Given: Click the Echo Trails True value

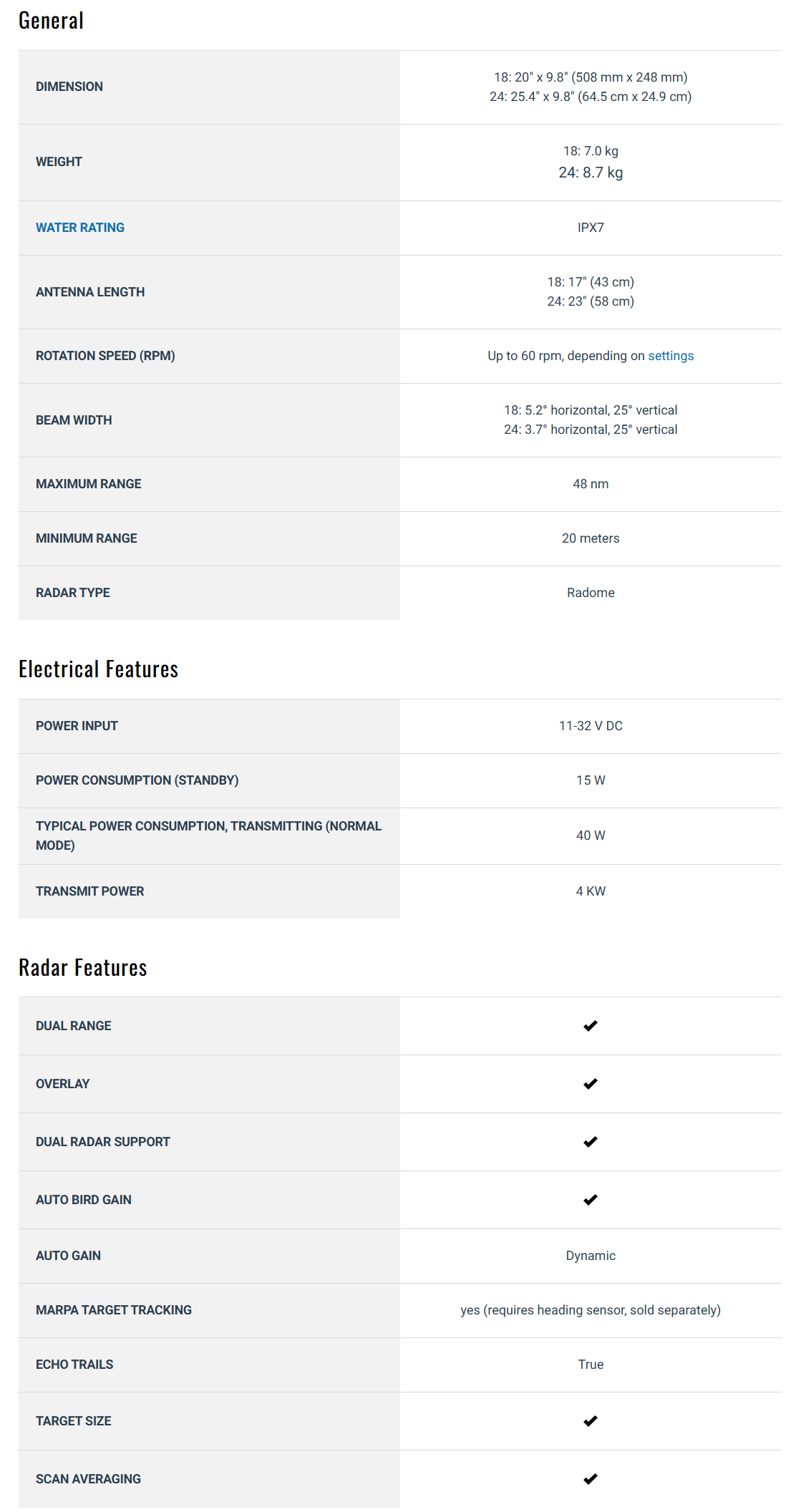Looking at the screenshot, I should [x=591, y=1365].
